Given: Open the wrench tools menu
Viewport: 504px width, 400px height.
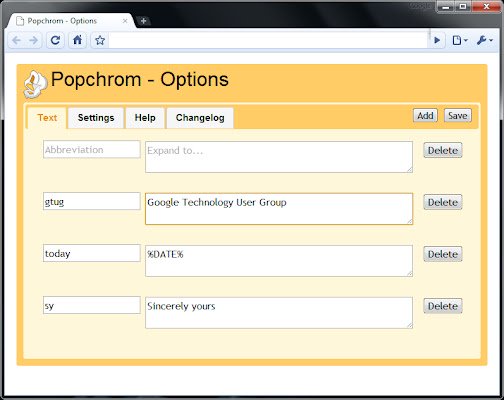Looking at the screenshot, I should 484,41.
